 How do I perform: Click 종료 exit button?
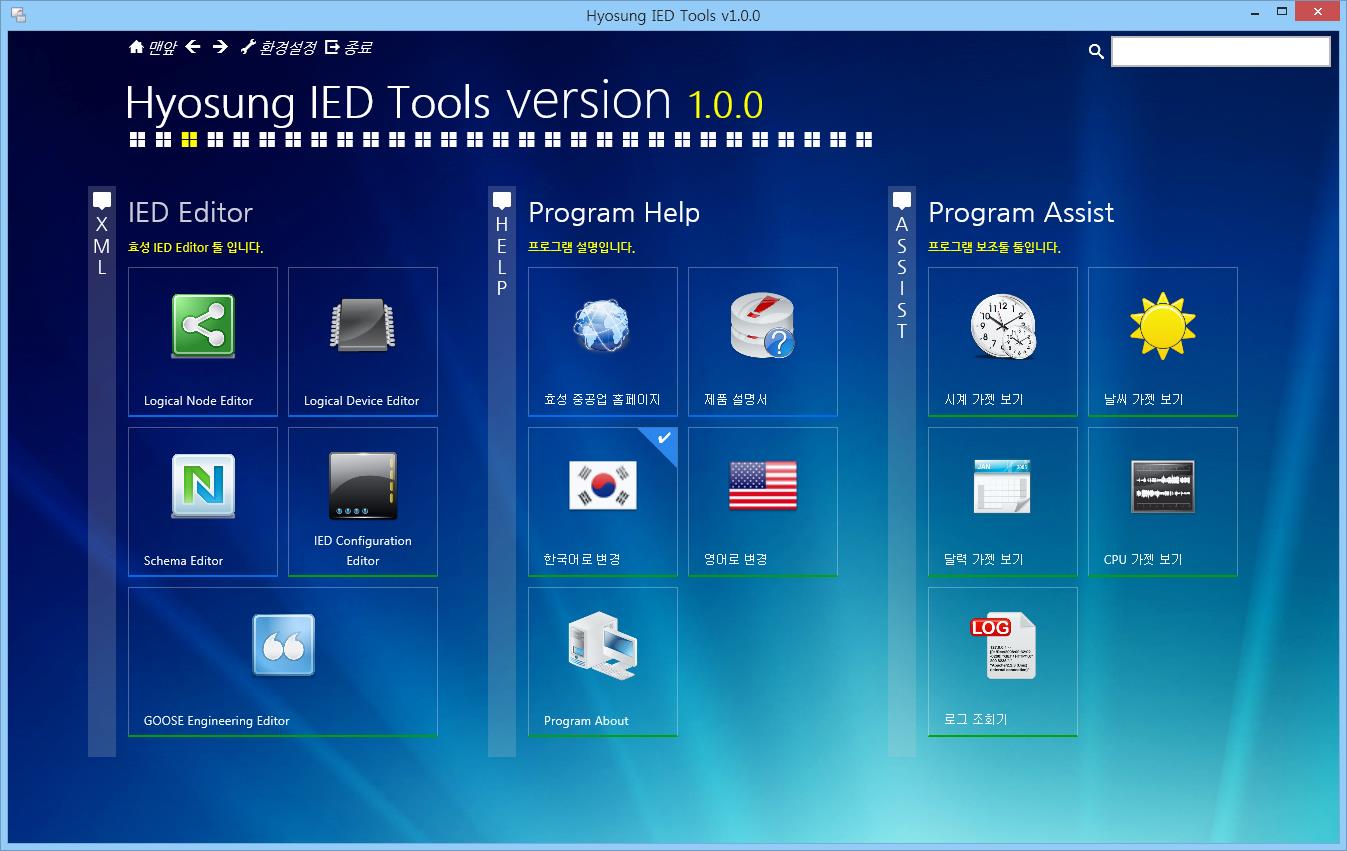pyautogui.click(x=348, y=47)
